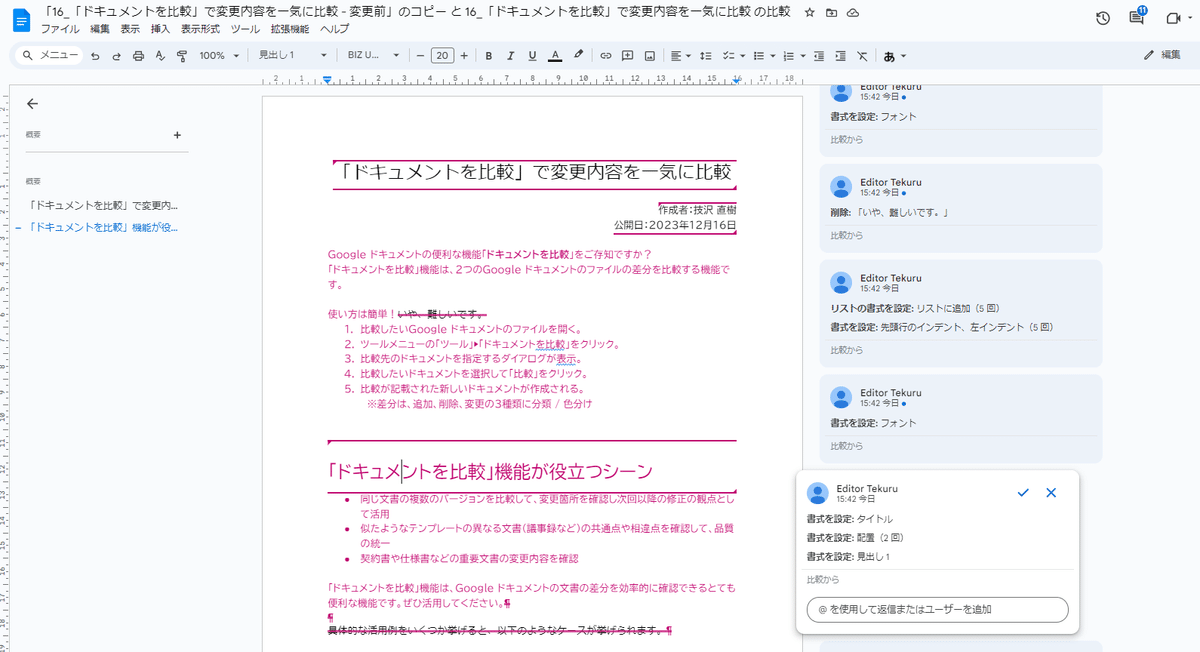The image size is (1200, 652).
Task: Click the reply field '@ を使用して返信'
Action: (x=937, y=609)
